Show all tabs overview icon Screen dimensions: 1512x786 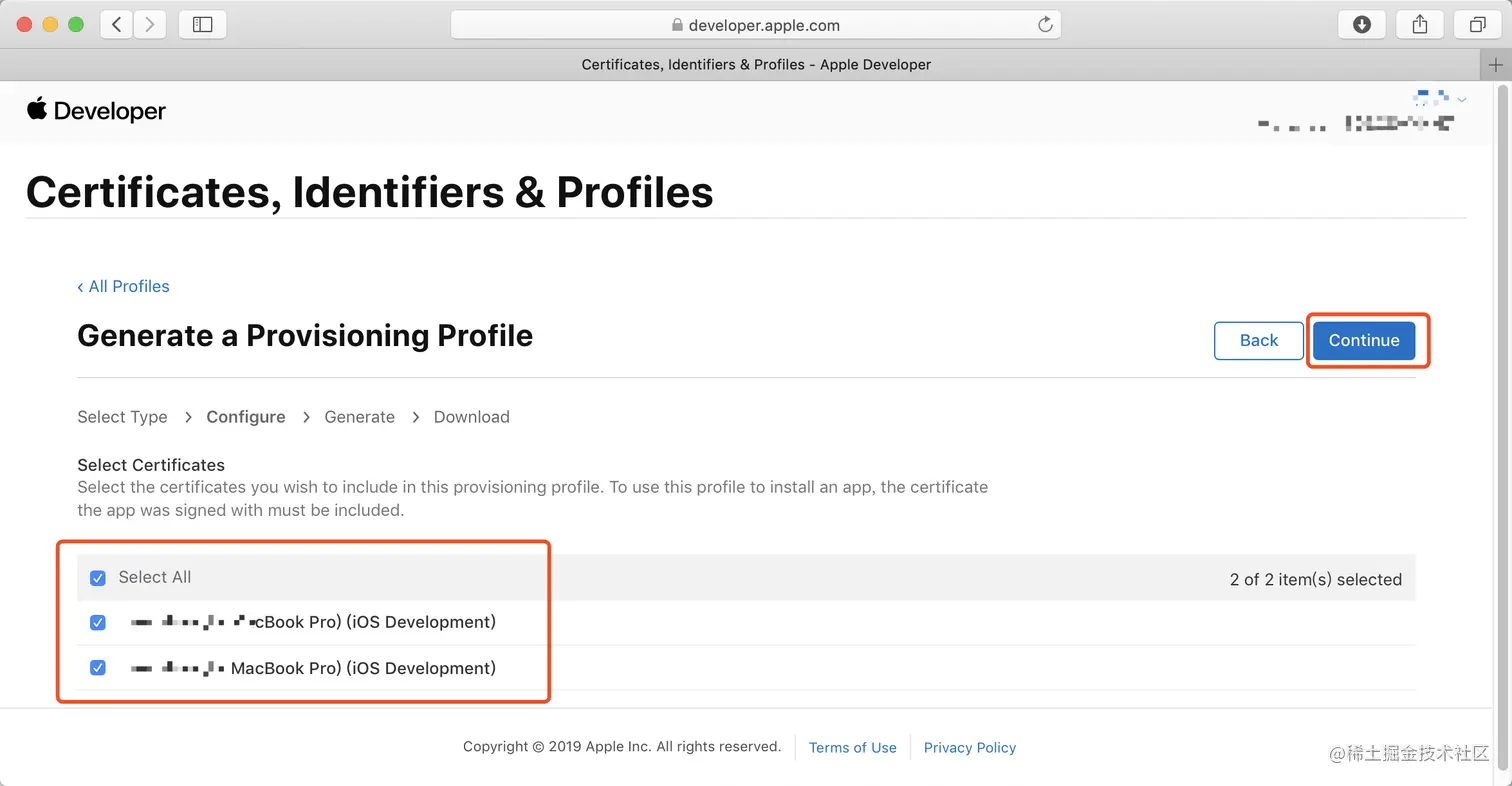1477,25
